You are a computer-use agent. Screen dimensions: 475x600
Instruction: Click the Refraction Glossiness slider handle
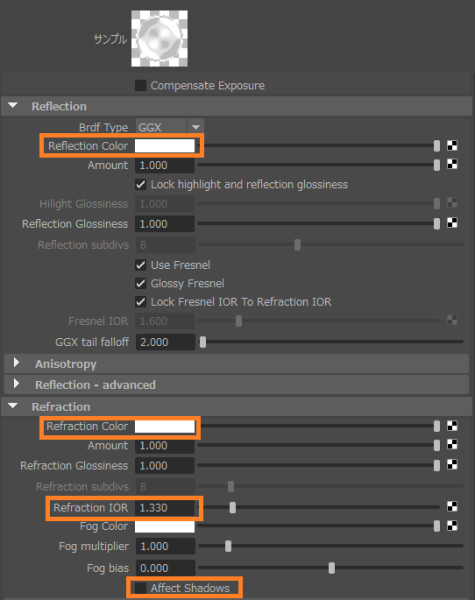[x=437, y=465]
